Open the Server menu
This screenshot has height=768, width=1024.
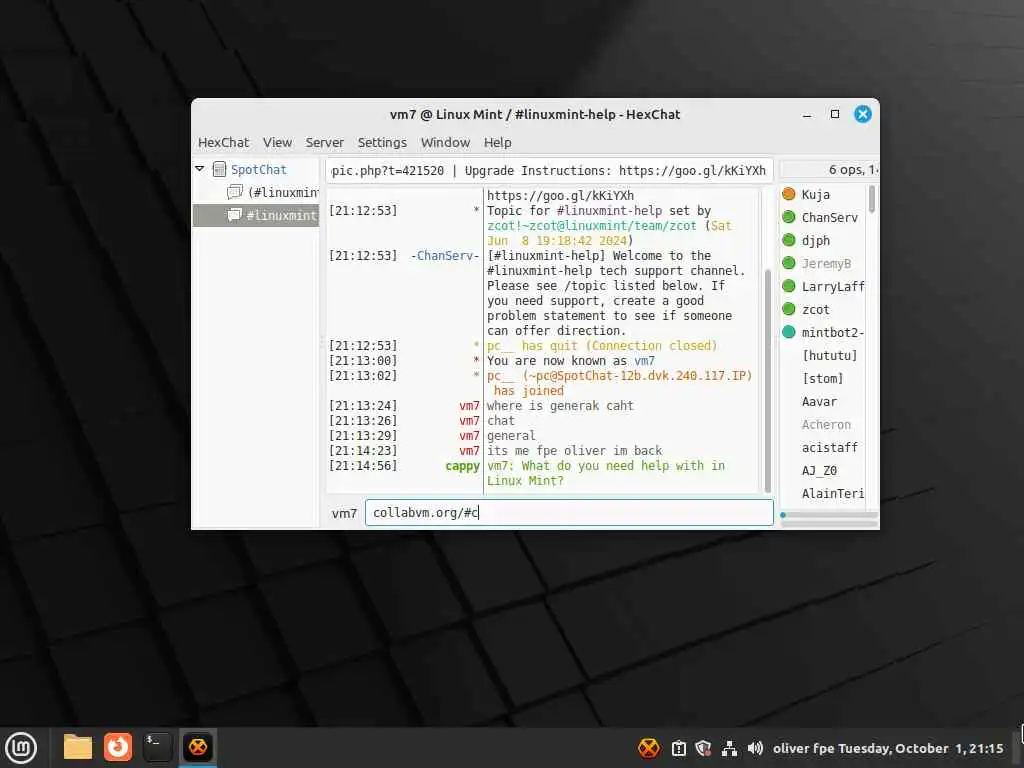[325, 142]
